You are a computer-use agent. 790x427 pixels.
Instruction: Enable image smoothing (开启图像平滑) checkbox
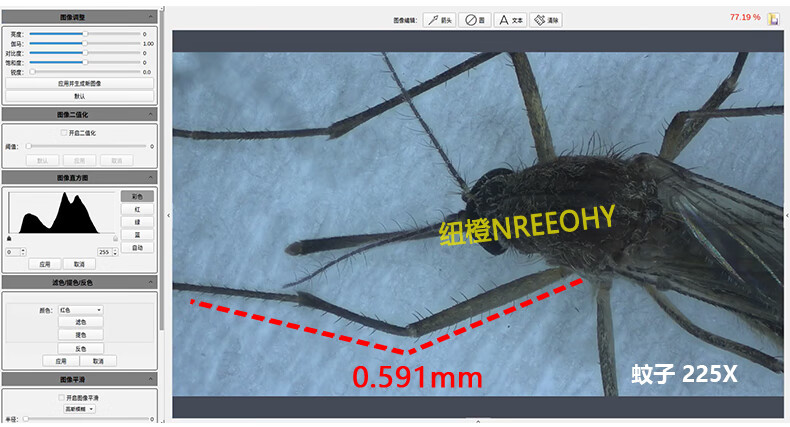coord(61,397)
